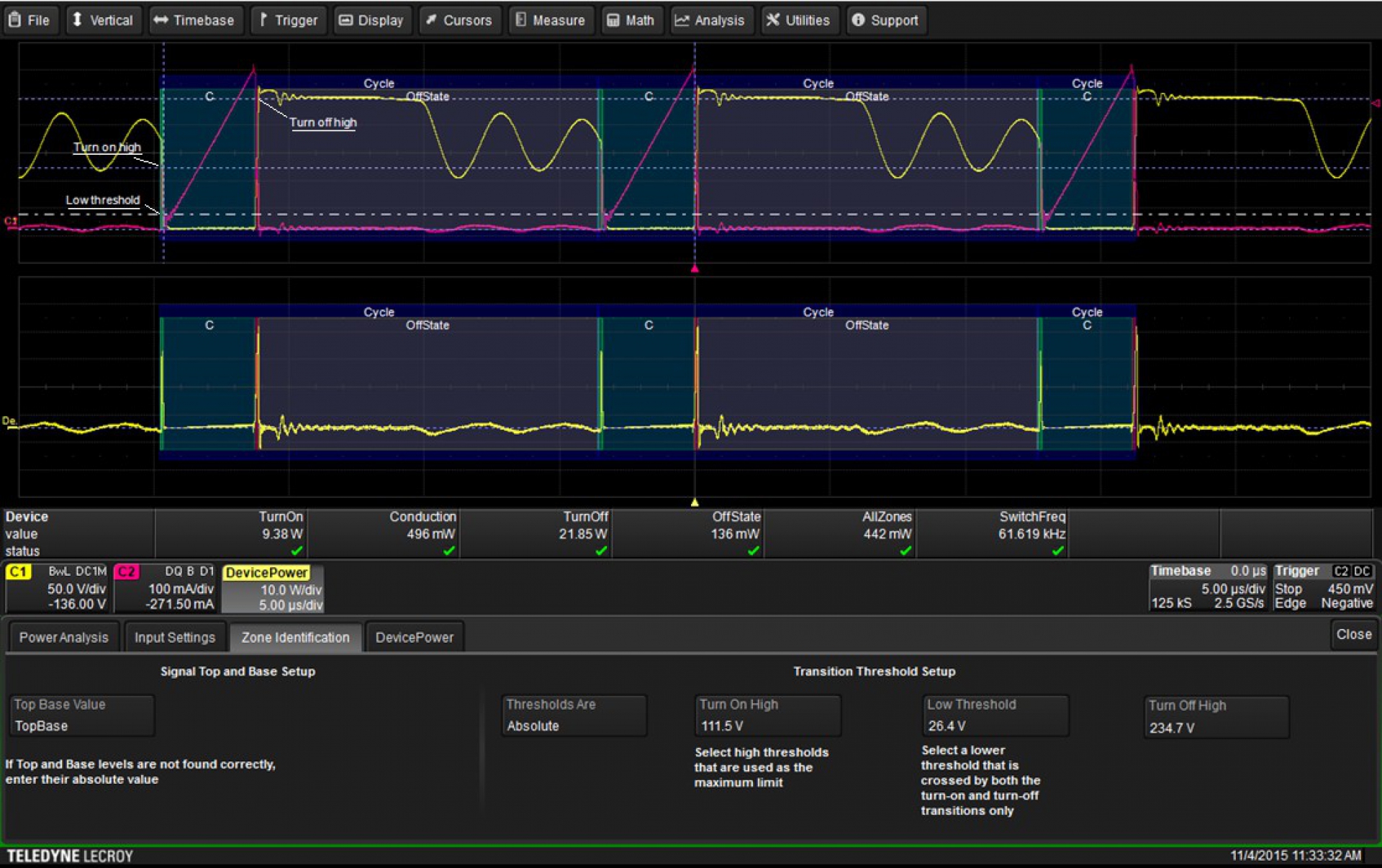
Task: Close the Zone Identification dialog
Action: pyautogui.click(x=1353, y=634)
